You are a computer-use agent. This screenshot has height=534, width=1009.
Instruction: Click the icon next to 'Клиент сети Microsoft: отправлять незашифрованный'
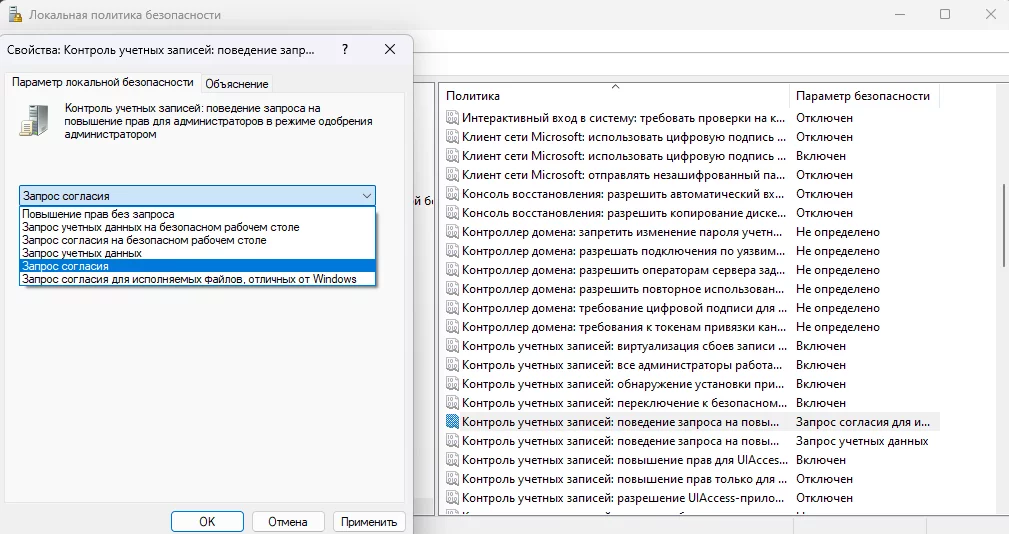point(451,175)
